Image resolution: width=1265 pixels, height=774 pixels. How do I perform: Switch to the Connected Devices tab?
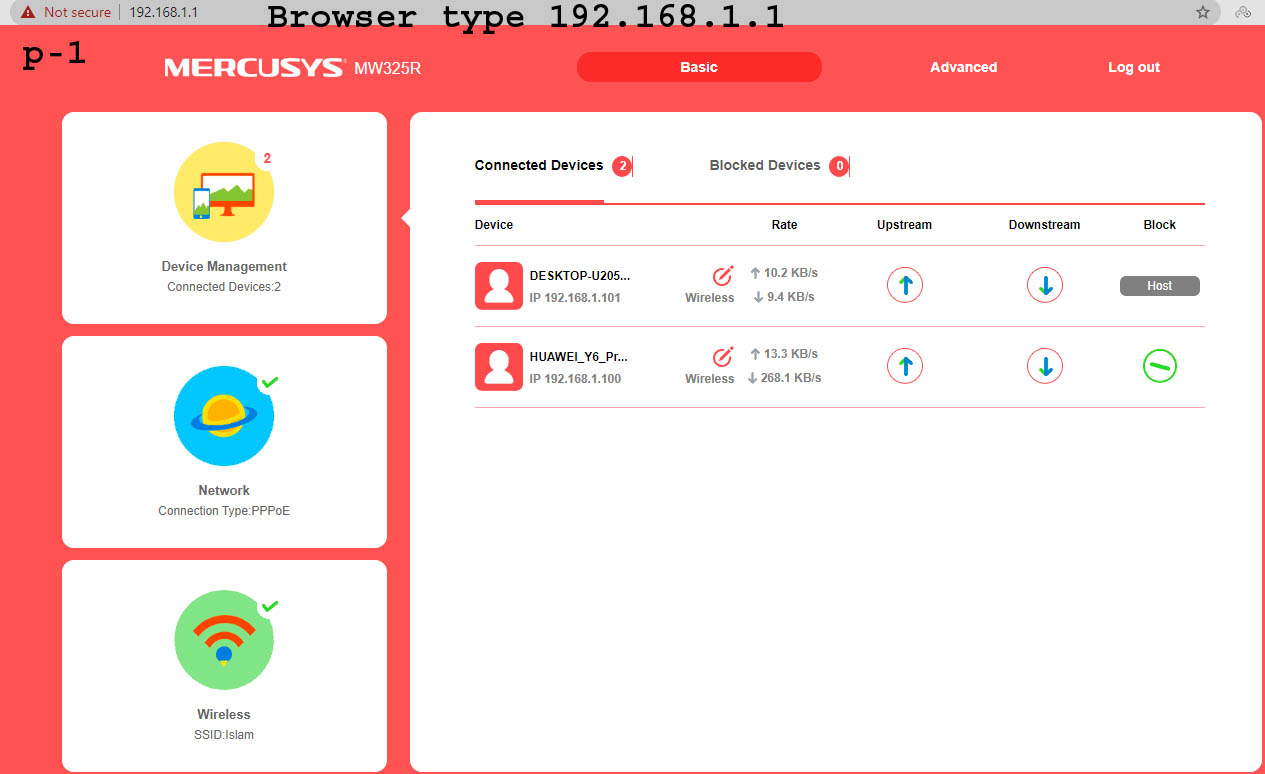(539, 166)
